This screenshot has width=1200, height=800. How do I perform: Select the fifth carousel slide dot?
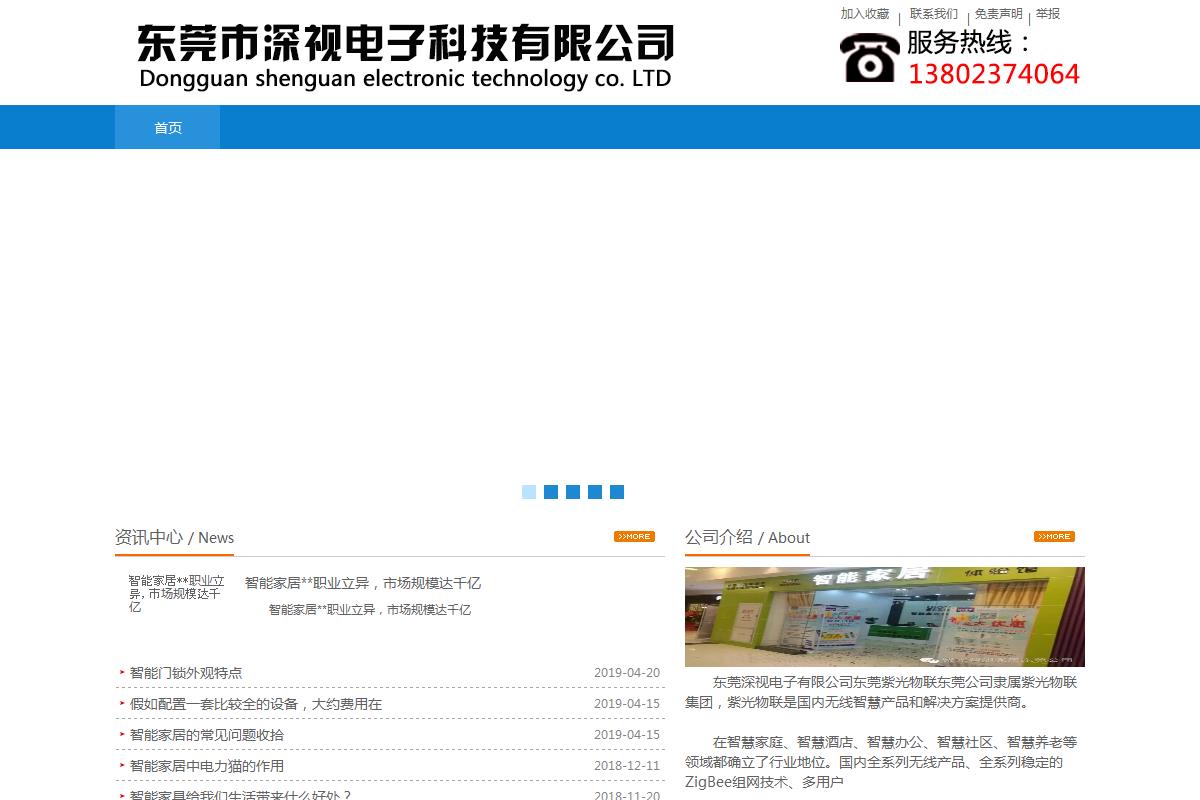[x=617, y=492]
